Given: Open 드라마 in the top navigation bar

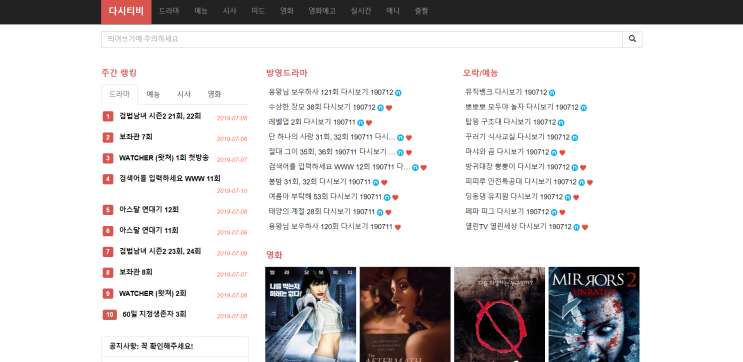Looking at the screenshot, I should (169, 11).
